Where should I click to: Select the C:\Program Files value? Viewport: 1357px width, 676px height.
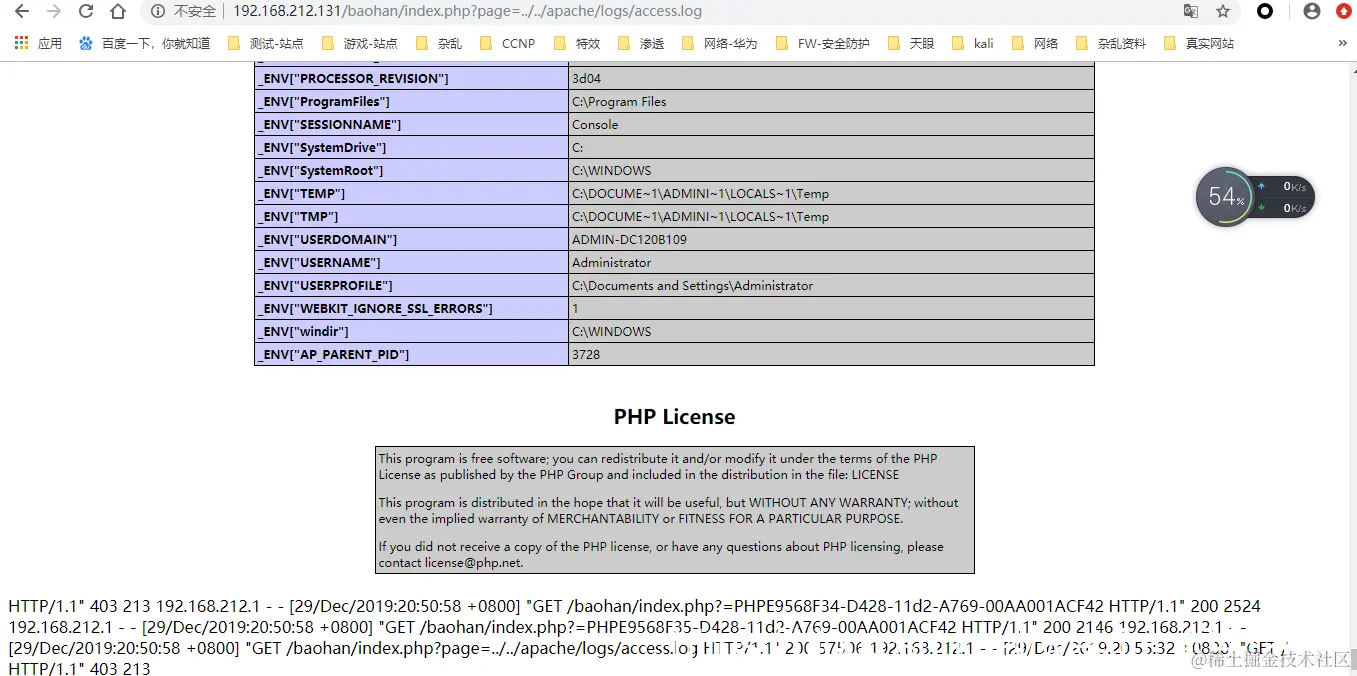coord(619,101)
